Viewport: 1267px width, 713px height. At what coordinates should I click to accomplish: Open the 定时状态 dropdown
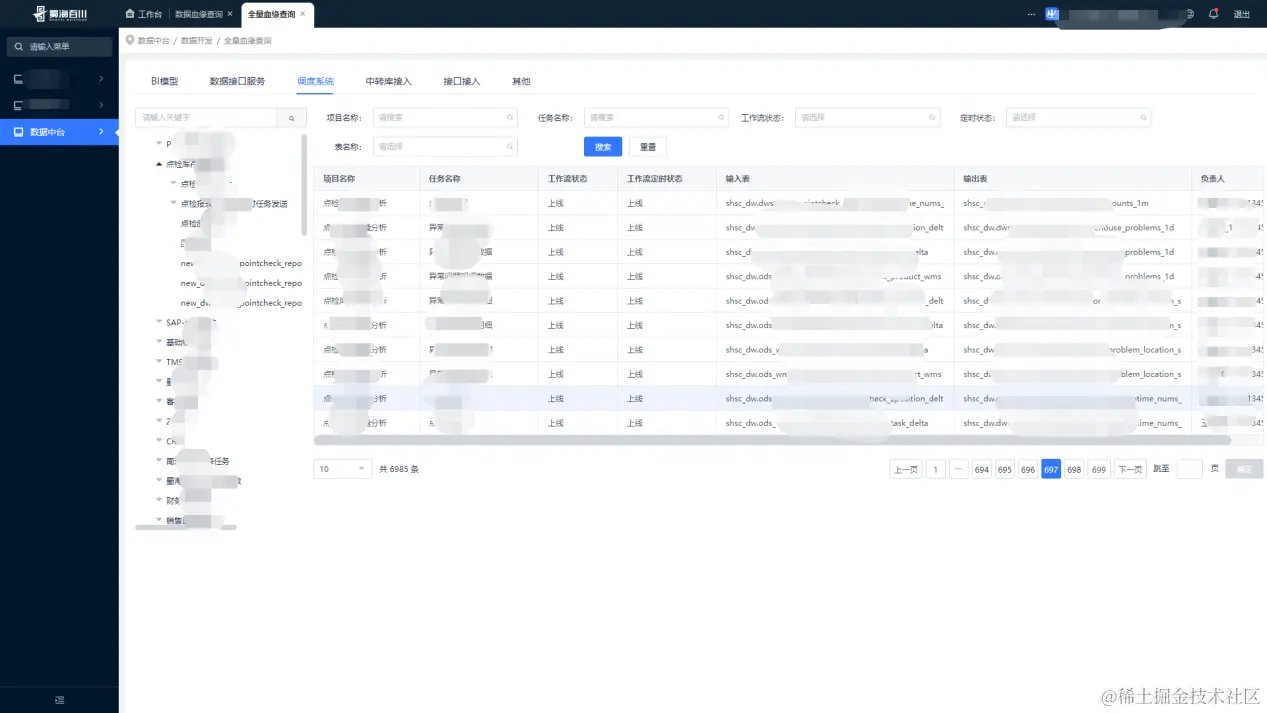click(x=1078, y=118)
